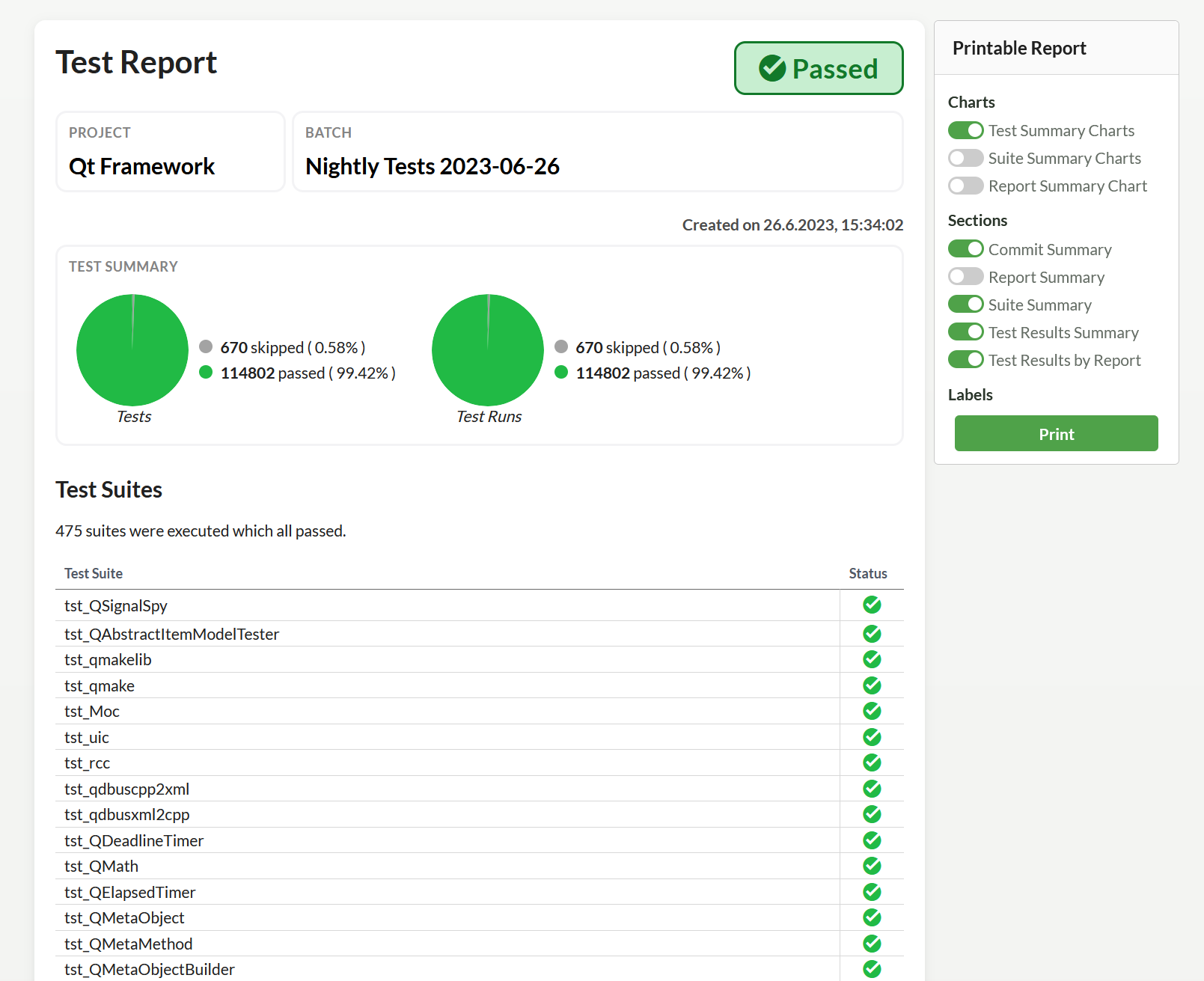Switch off the Commit Summary section
The width and height of the screenshot is (1204, 981).
pos(965,248)
